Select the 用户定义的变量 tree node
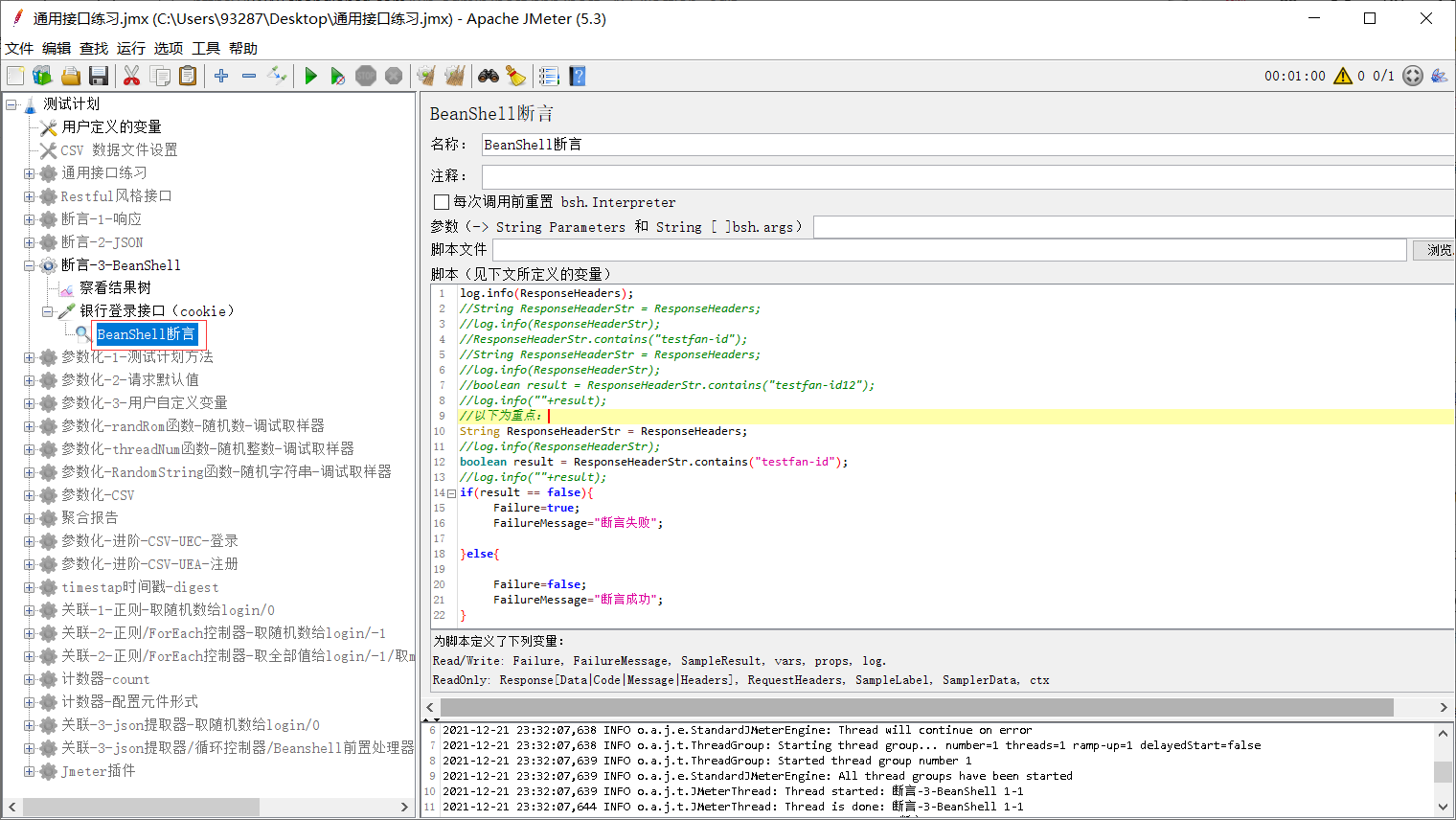 [x=111, y=127]
